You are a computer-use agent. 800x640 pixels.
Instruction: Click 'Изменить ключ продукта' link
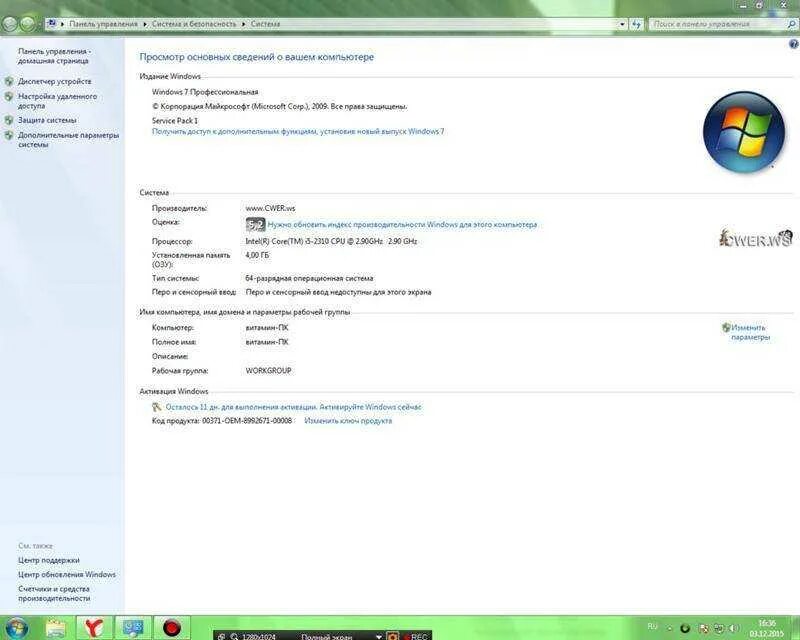pyautogui.click(x=348, y=421)
